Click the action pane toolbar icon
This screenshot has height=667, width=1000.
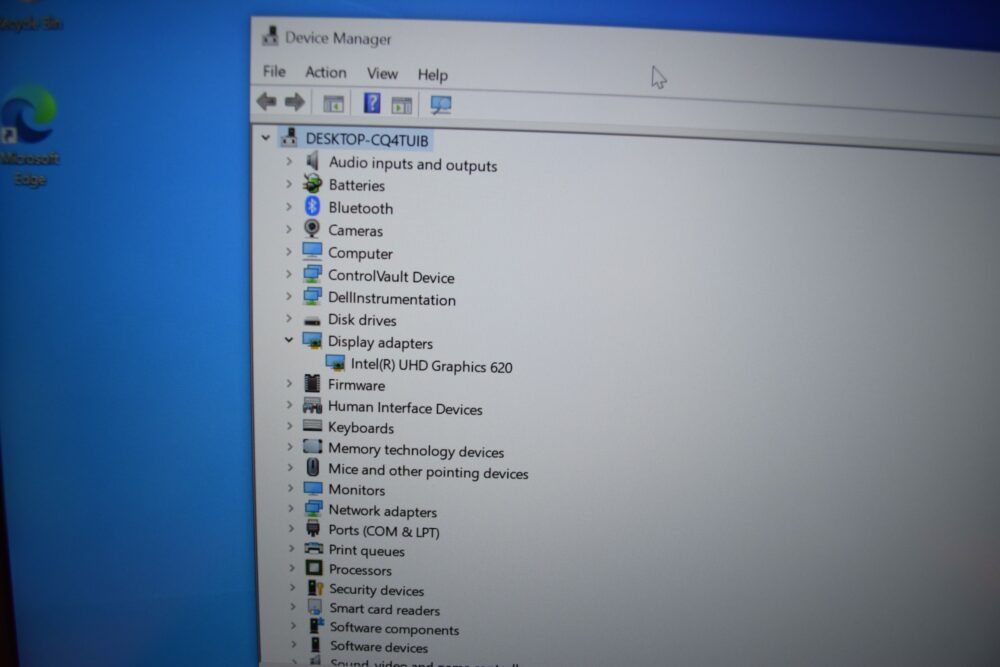pos(402,105)
